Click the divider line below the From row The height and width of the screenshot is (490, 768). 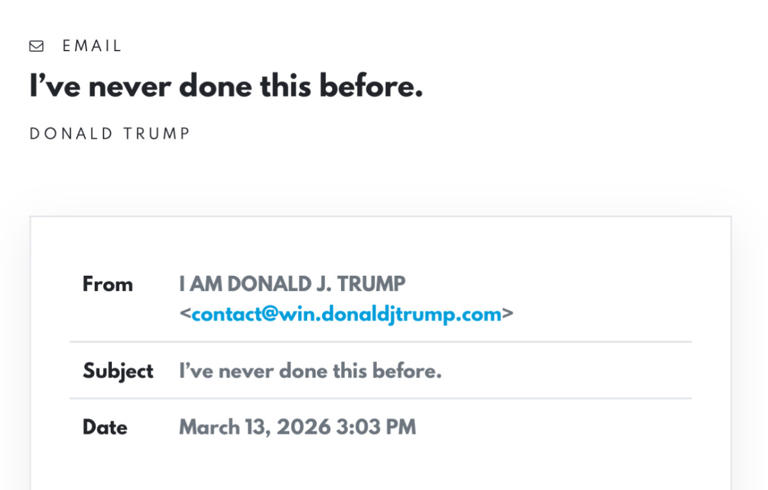click(380, 342)
